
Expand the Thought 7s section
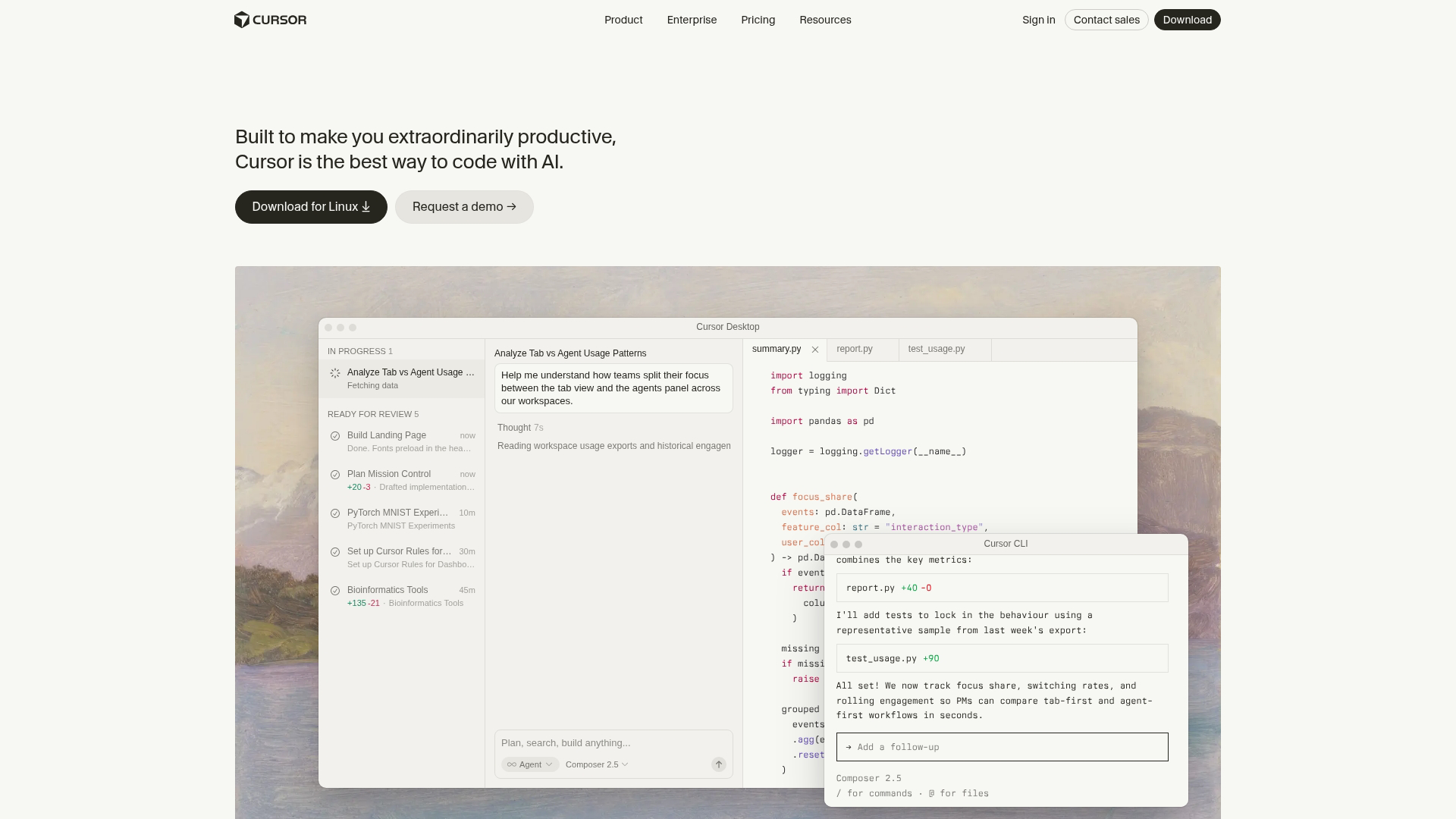520,428
